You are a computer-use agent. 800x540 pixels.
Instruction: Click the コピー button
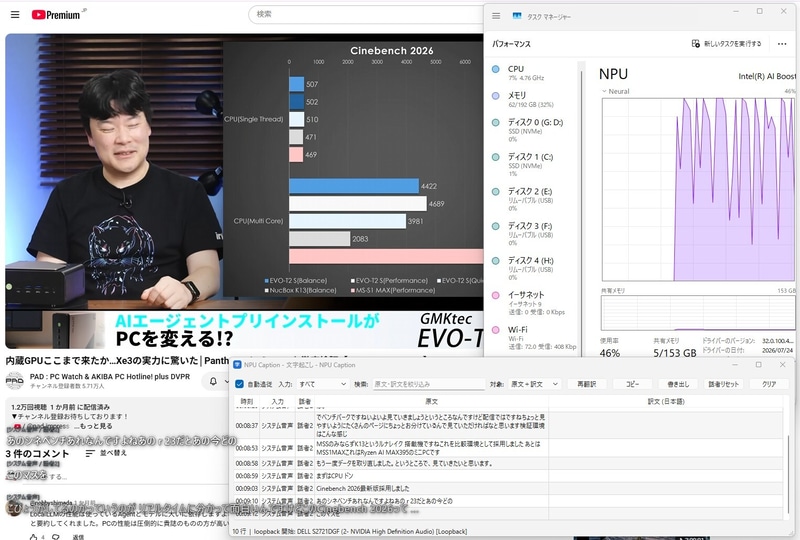(x=632, y=384)
